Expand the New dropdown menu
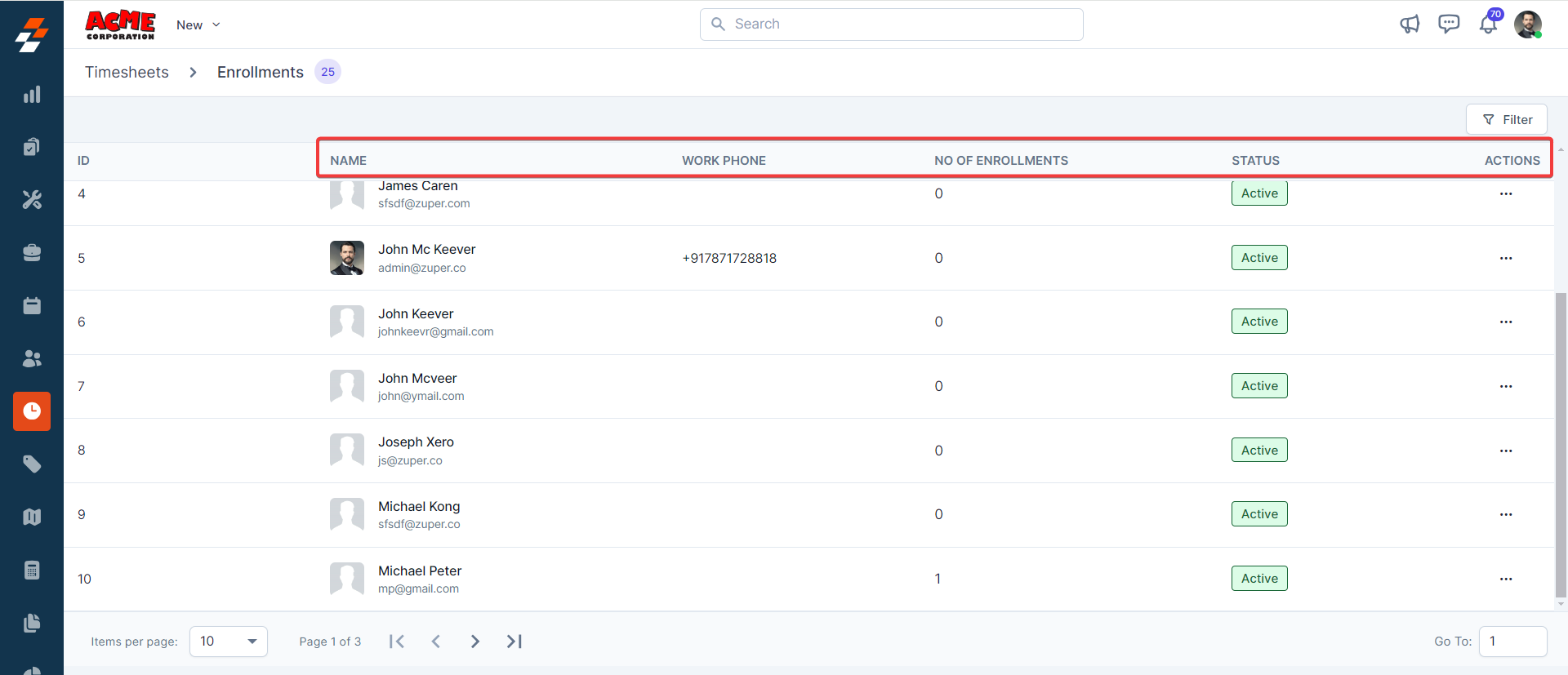 [x=198, y=25]
